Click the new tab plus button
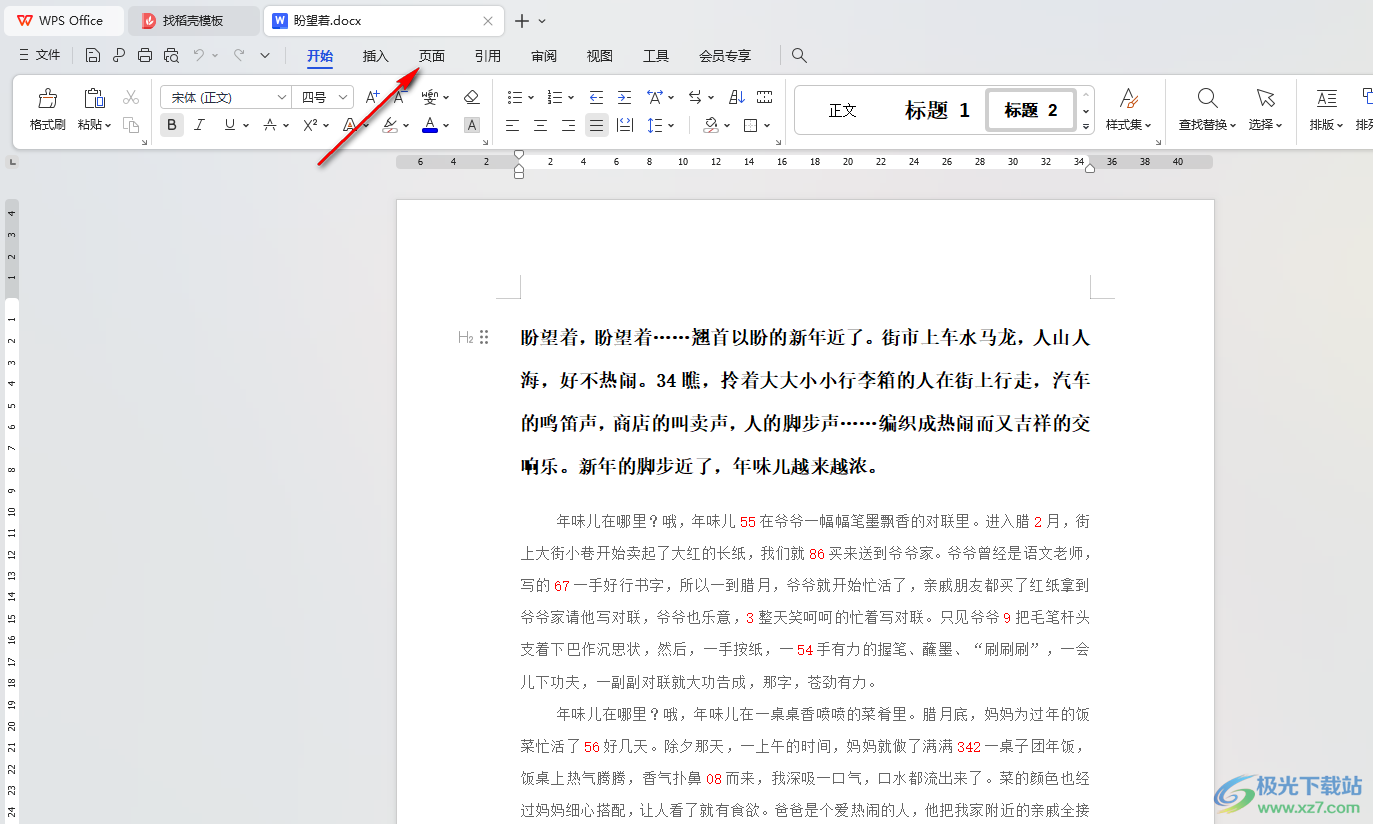1373x824 pixels. pos(521,20)
